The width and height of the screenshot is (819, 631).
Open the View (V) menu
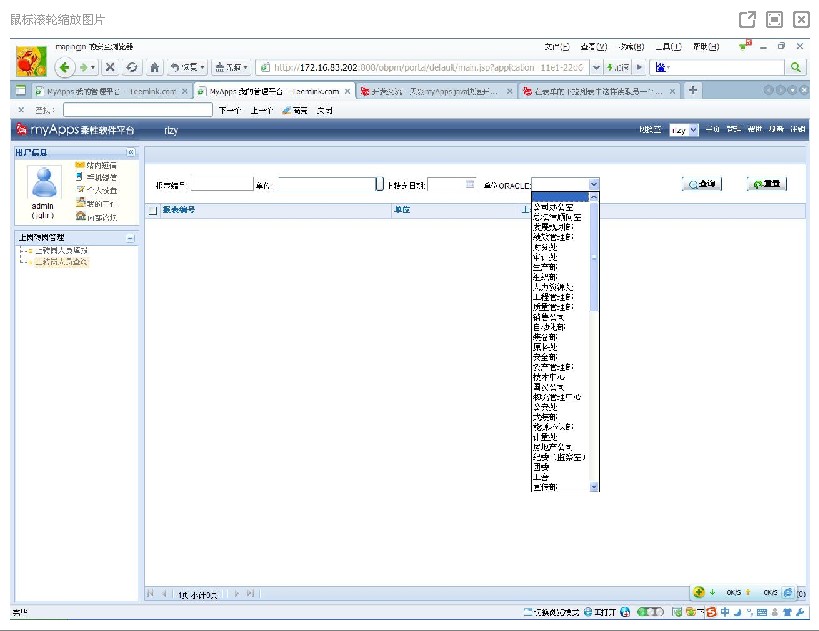tap(593, 46)
